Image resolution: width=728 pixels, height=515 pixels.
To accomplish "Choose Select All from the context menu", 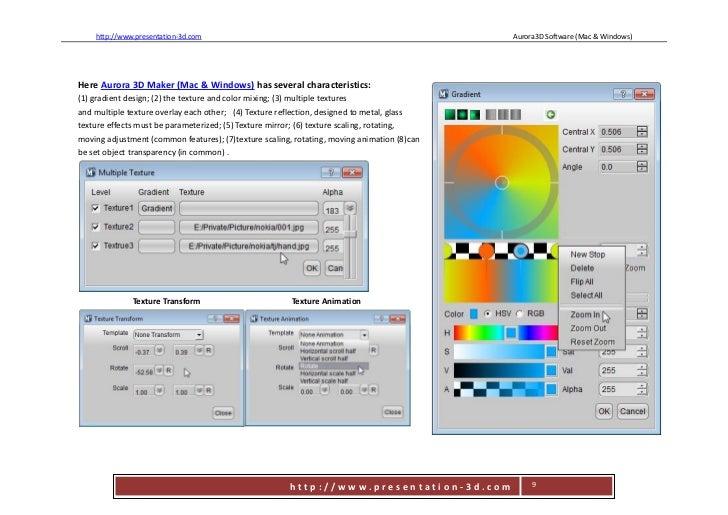I will pyautogui.click(x=586, y=295).
